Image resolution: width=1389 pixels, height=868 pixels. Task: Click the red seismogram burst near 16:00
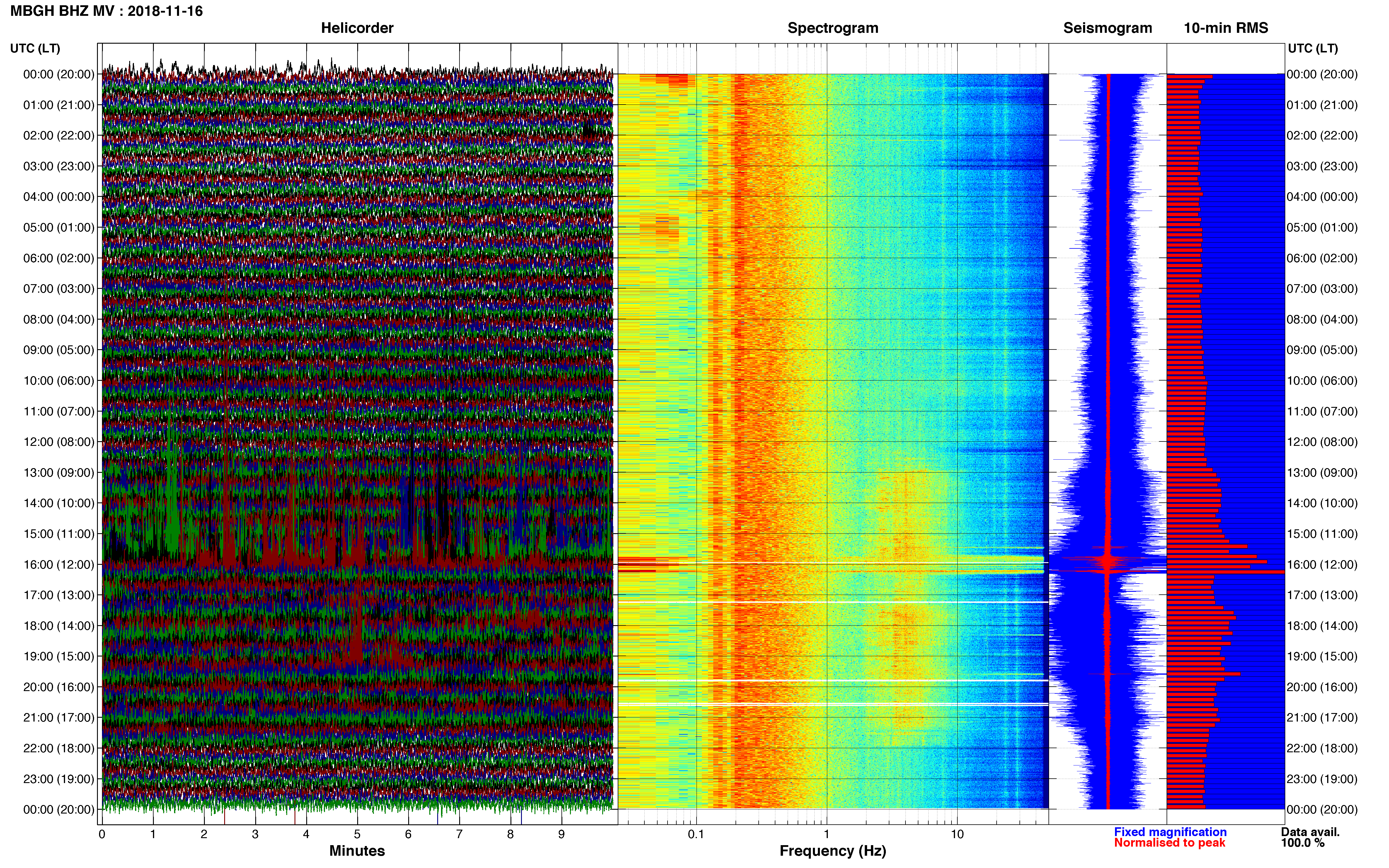pos(1107,560)
